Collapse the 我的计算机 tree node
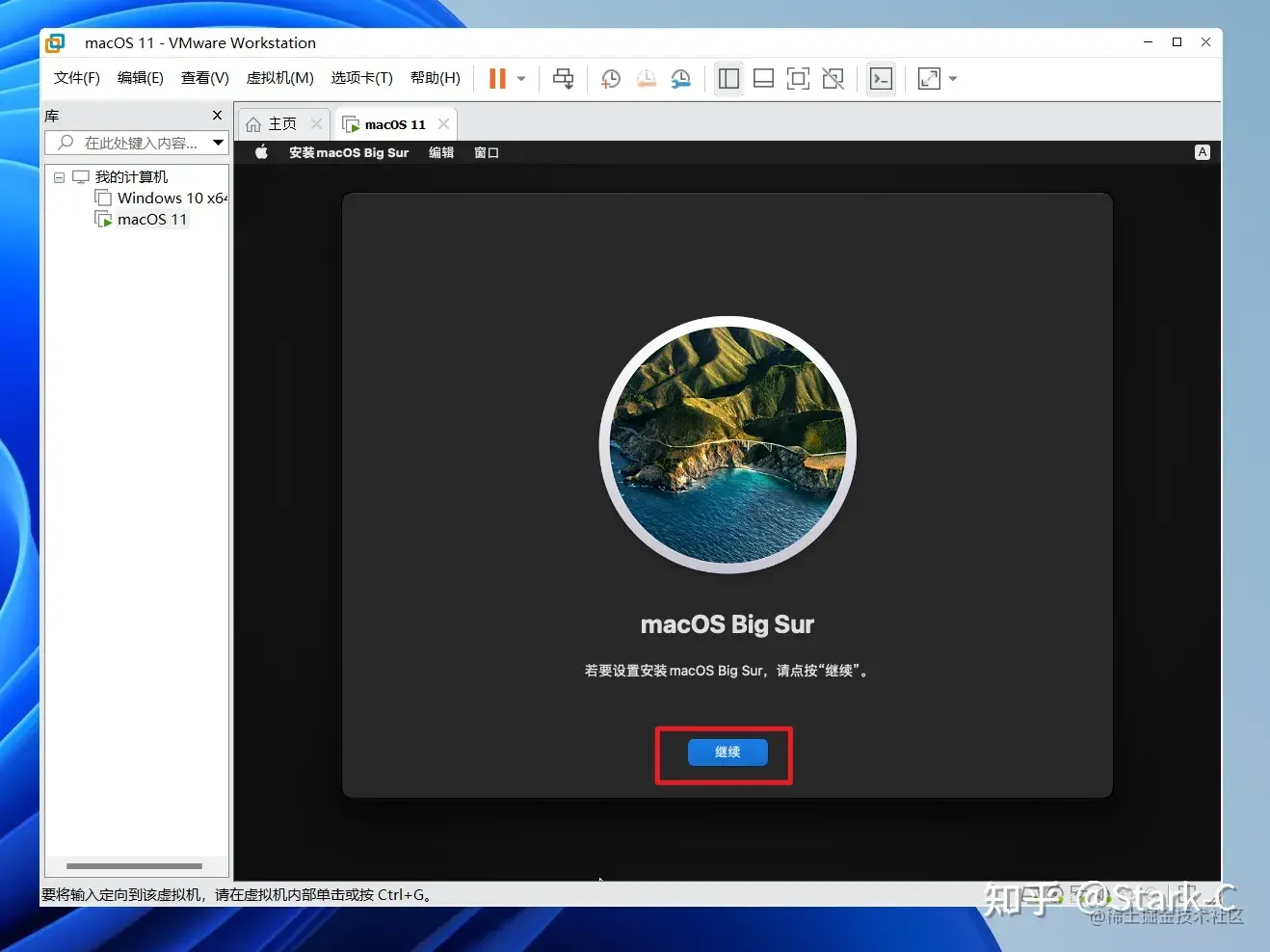This screenshot has height=952, width=1270. [60, 177]
